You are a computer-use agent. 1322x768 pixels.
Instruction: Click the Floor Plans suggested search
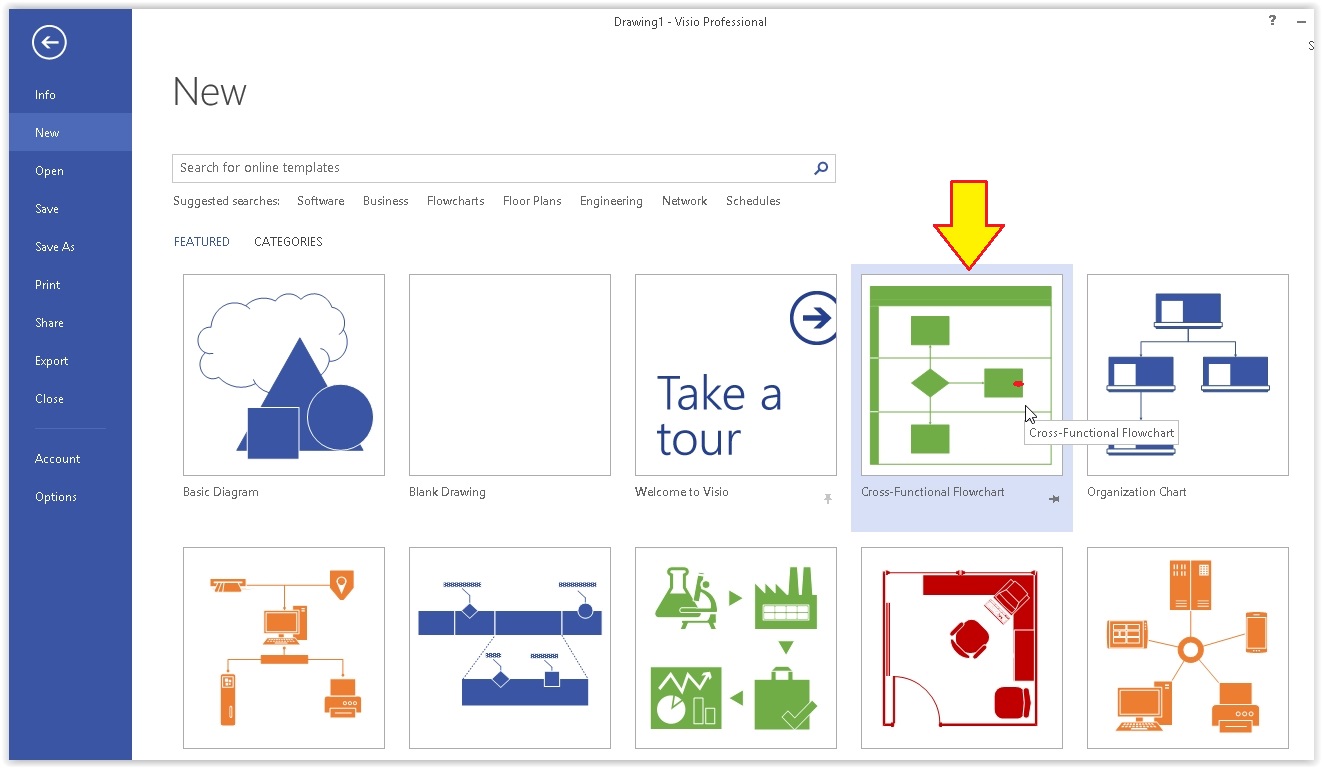[532, 201]
